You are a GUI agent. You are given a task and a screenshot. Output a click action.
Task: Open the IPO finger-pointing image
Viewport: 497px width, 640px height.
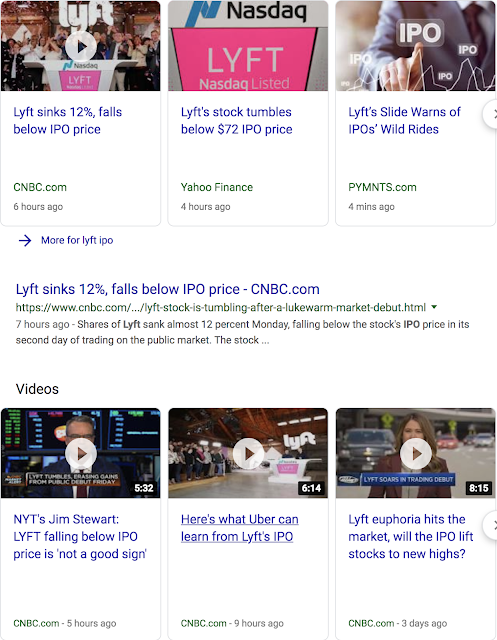(415, 46)
